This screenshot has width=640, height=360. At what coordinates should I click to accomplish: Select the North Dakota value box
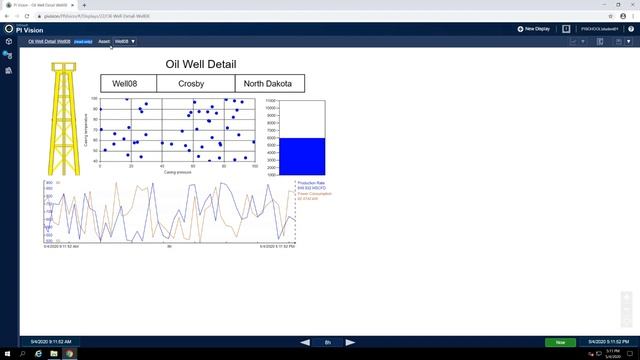[x=270, y=83]
